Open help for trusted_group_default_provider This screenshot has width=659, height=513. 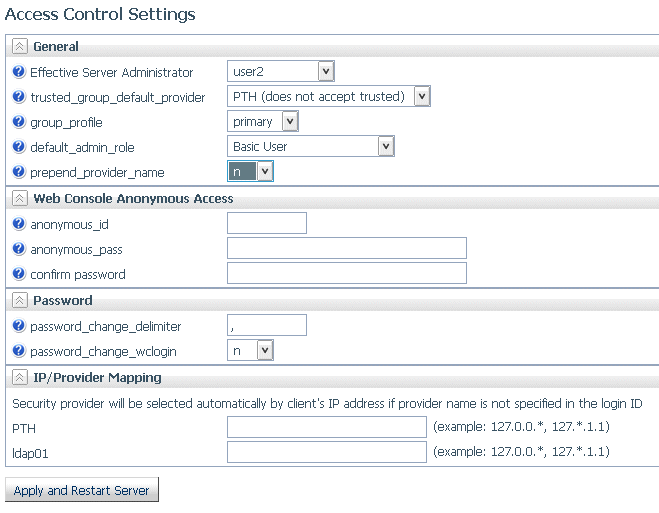tap(18, 97)
